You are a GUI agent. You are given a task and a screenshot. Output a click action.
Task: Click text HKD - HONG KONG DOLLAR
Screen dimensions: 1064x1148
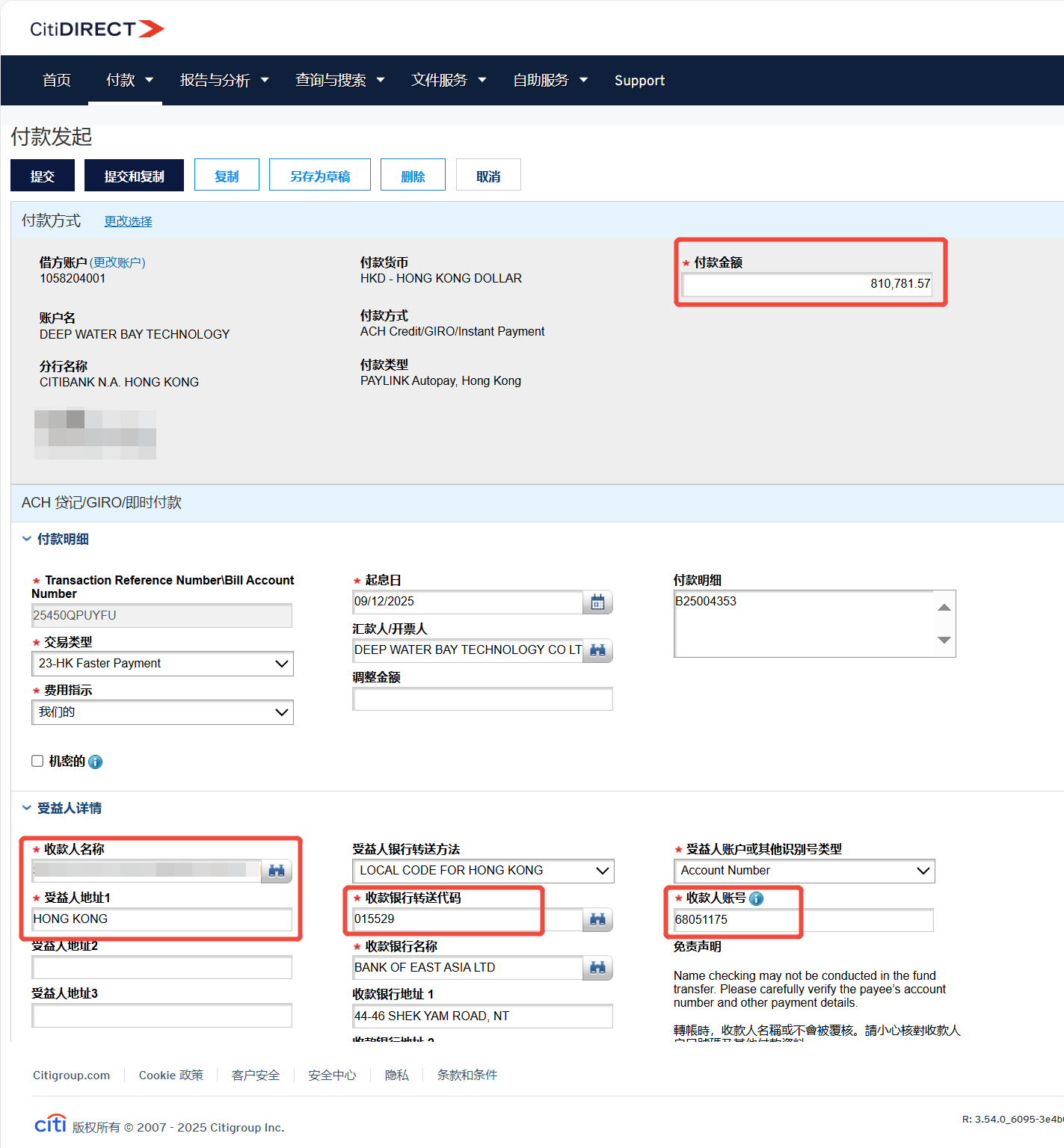(x=441, y=278)
